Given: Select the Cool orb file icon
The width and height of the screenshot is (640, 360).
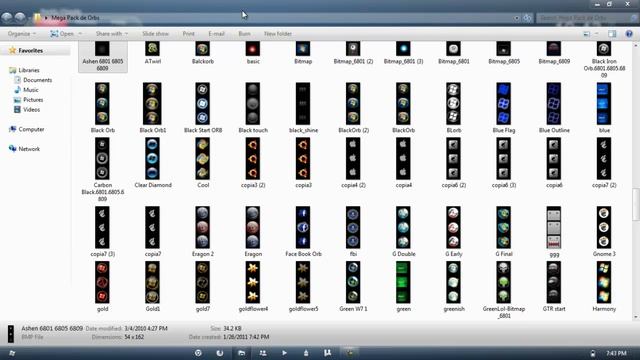Looking at the screenshot, I should (202, 158).
